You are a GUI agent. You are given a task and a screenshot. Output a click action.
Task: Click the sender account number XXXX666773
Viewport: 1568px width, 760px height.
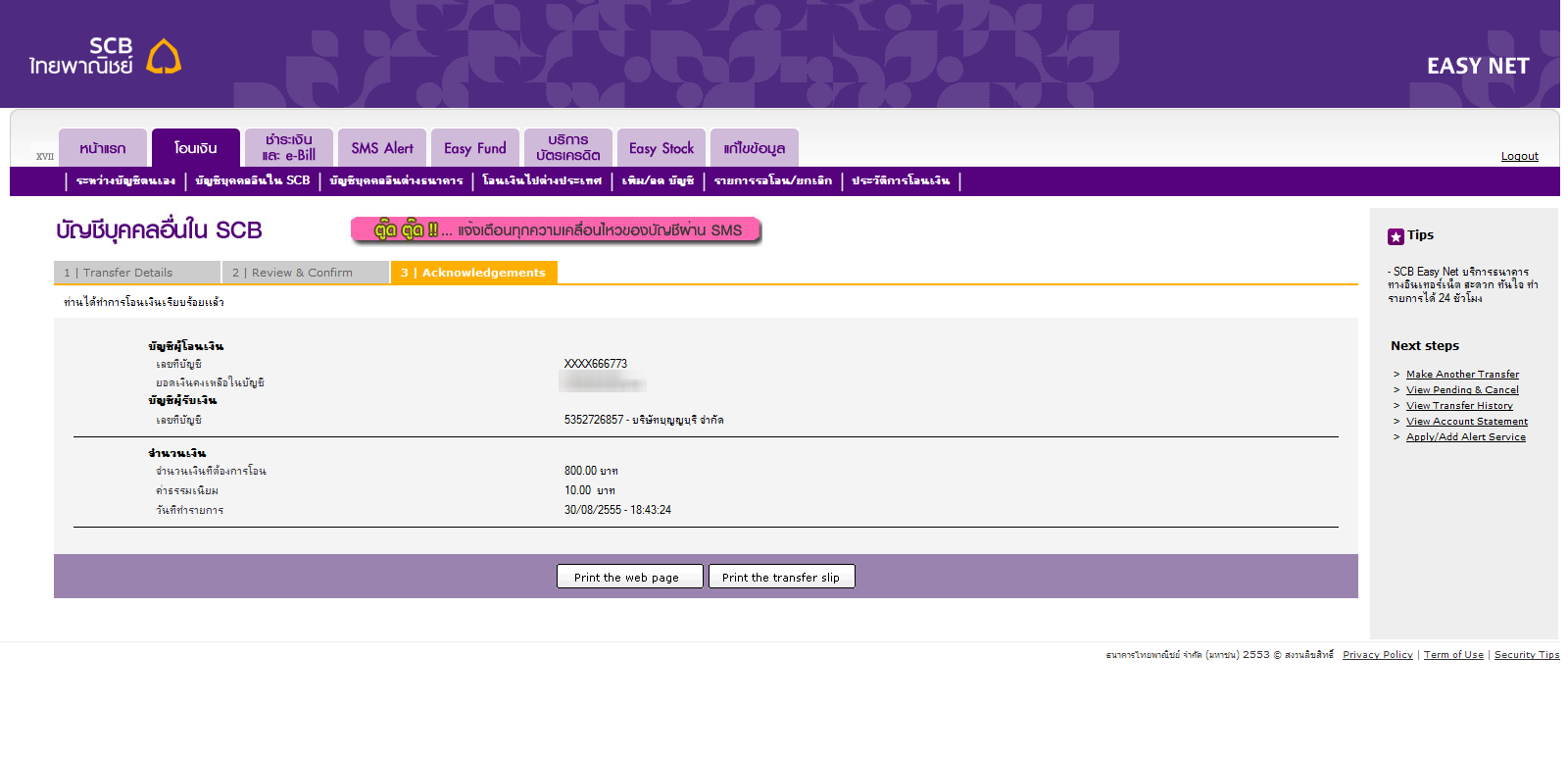pos(596,364)
